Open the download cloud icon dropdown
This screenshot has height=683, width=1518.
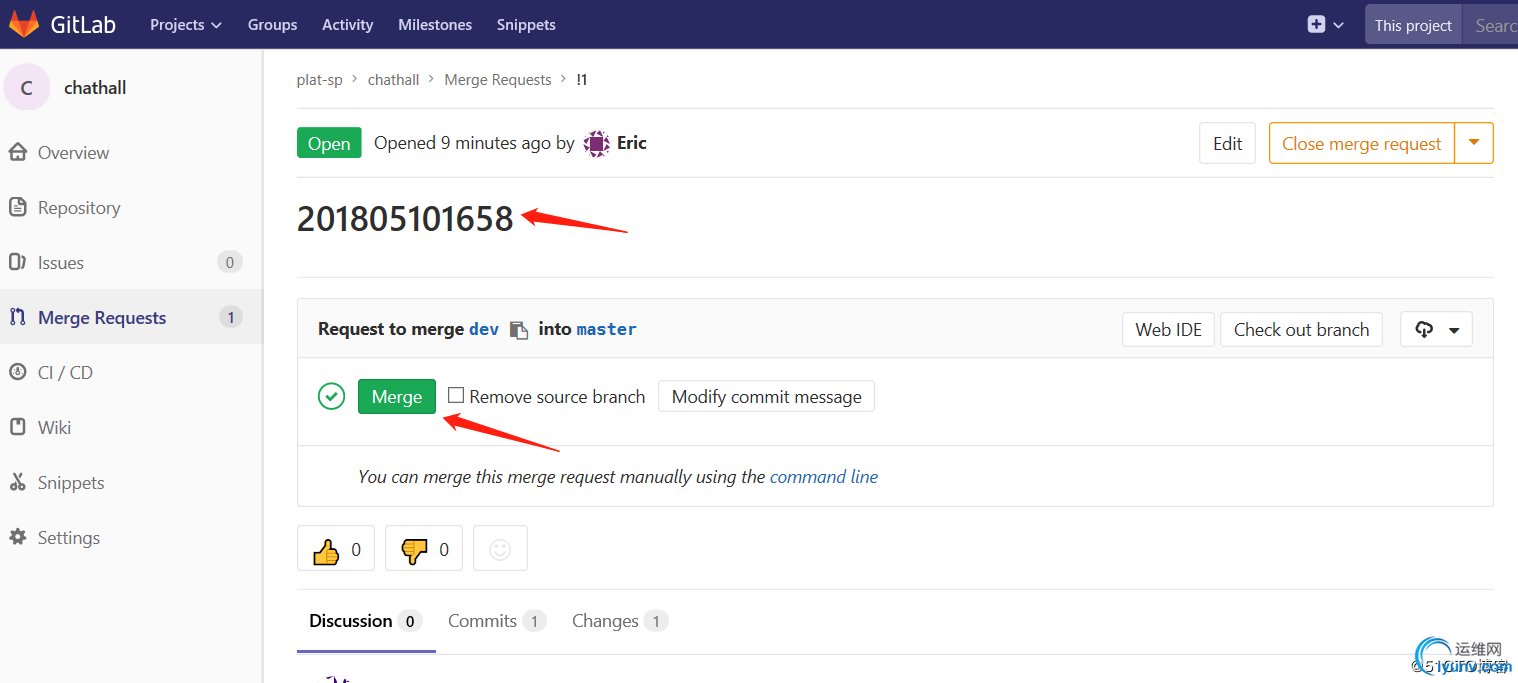(x=1436, y=330)
